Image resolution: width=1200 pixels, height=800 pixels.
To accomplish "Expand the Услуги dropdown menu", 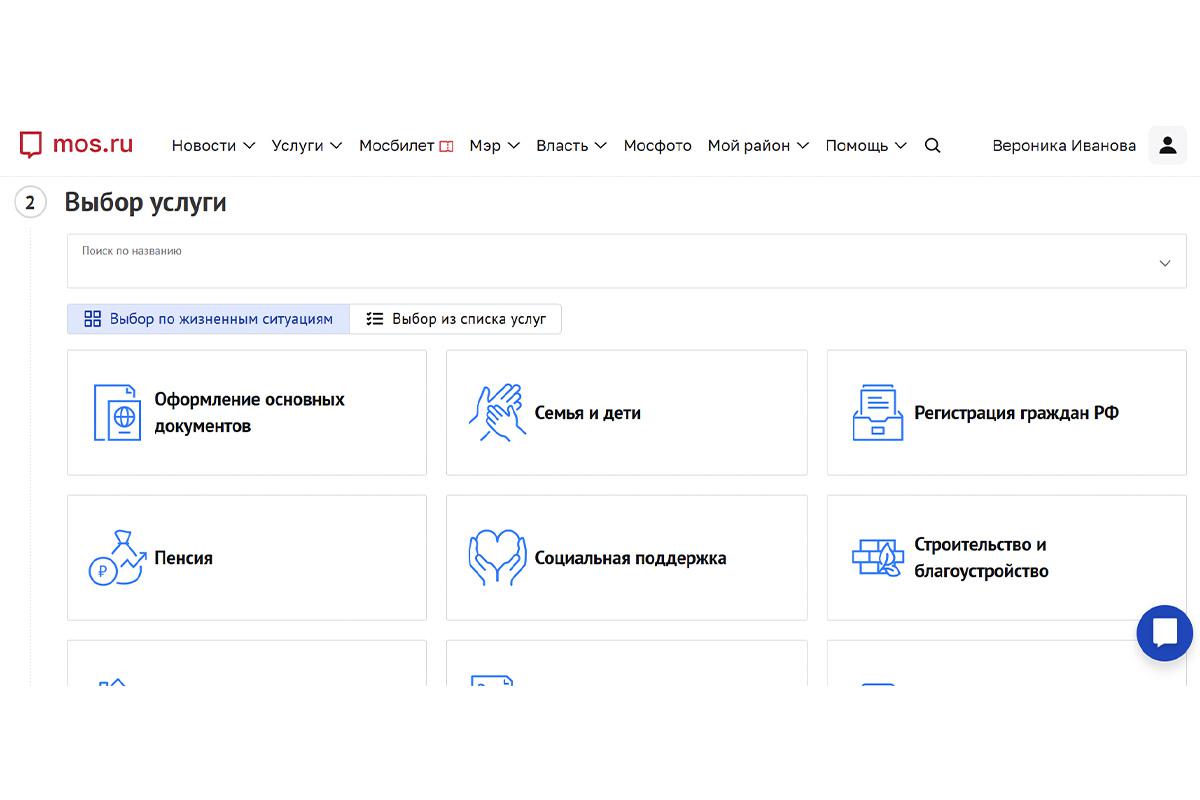I will pos(307,146).
